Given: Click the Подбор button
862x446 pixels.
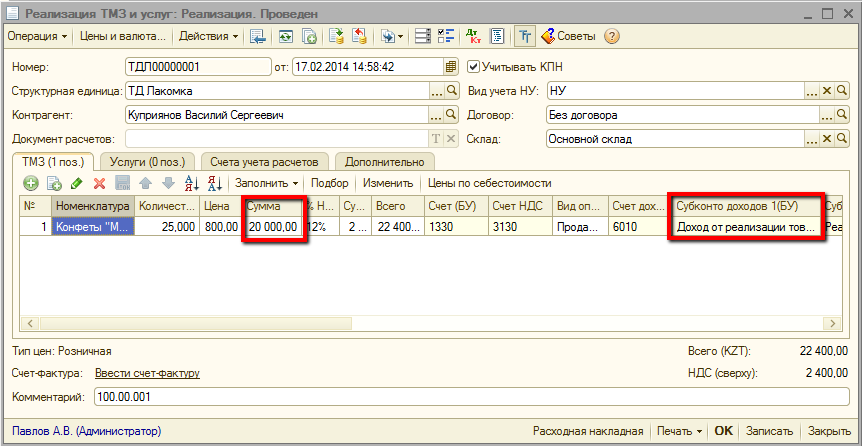Looking at the screenshot, I should click(x=330, y=184).
